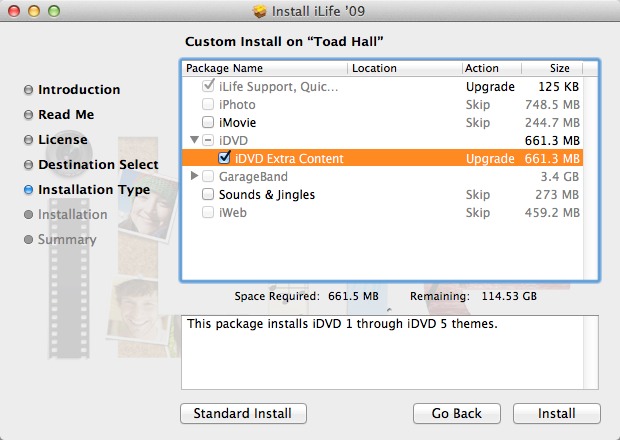Collapse the iDVD disclosure triangle
620x440 pixels.
coord(194,141)
